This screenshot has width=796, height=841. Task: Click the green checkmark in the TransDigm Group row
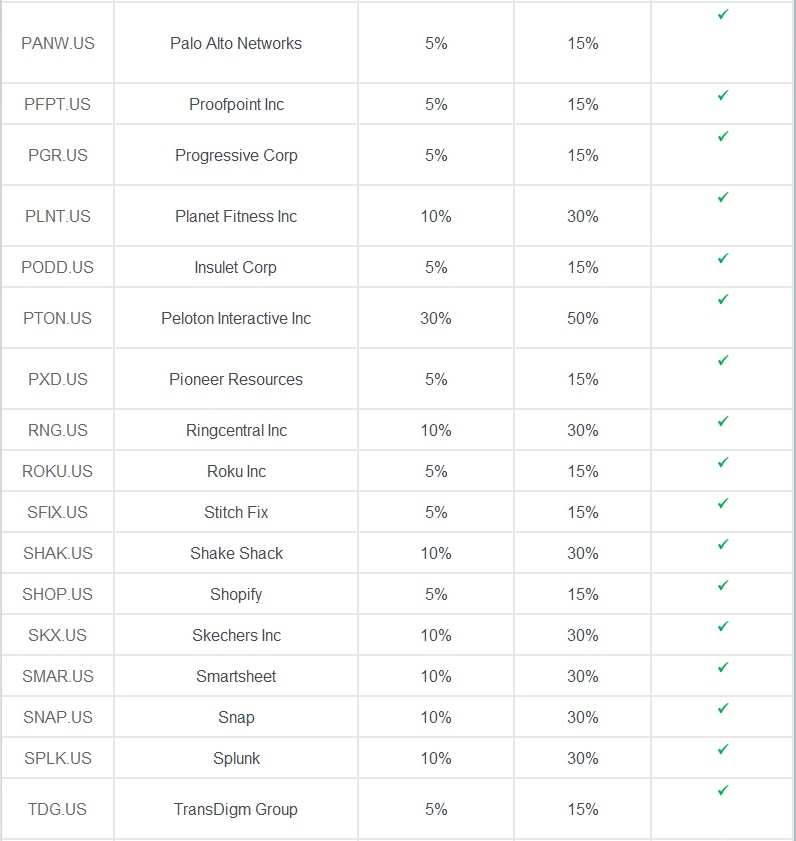723,790
